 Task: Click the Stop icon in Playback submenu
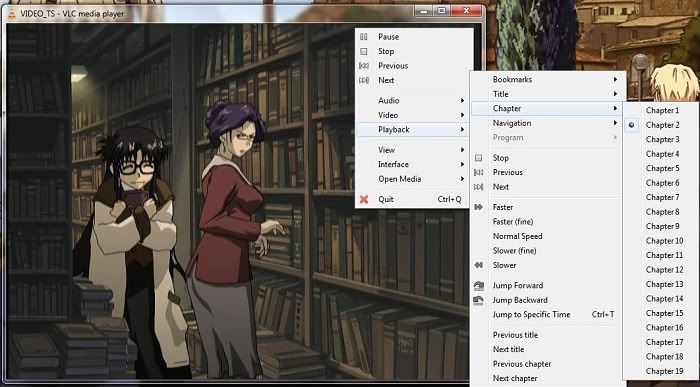pyautogui.click(x=479, y=158)
